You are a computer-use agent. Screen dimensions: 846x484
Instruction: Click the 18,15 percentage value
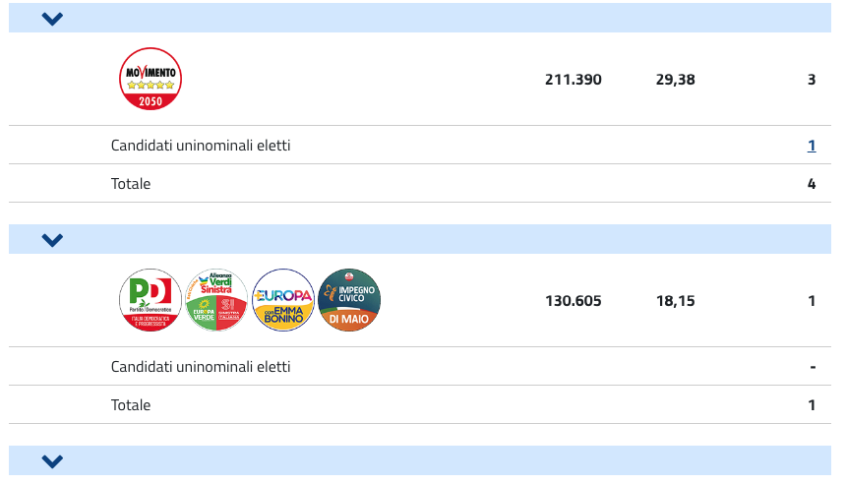pos(675,301)
